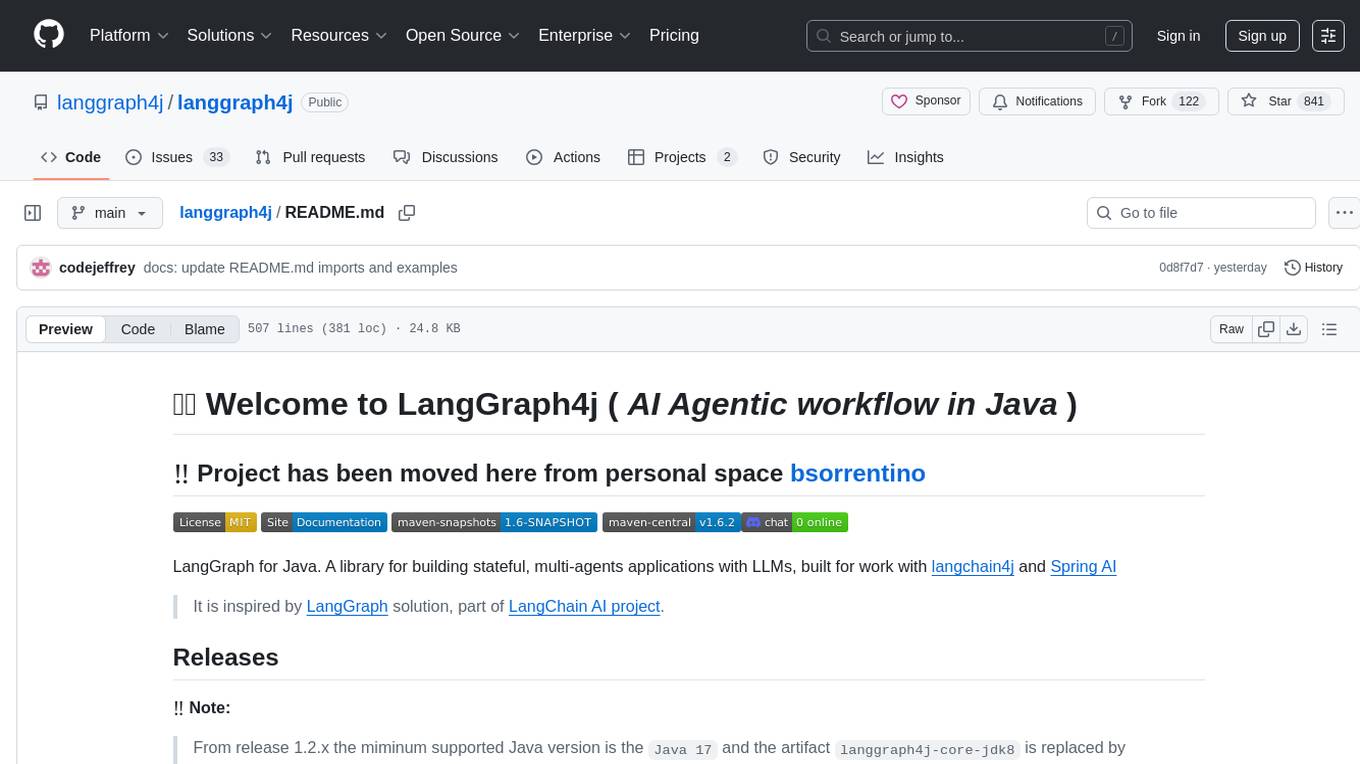
Task: Sponsor the project via heart button
Action: (x=926, y=101)
